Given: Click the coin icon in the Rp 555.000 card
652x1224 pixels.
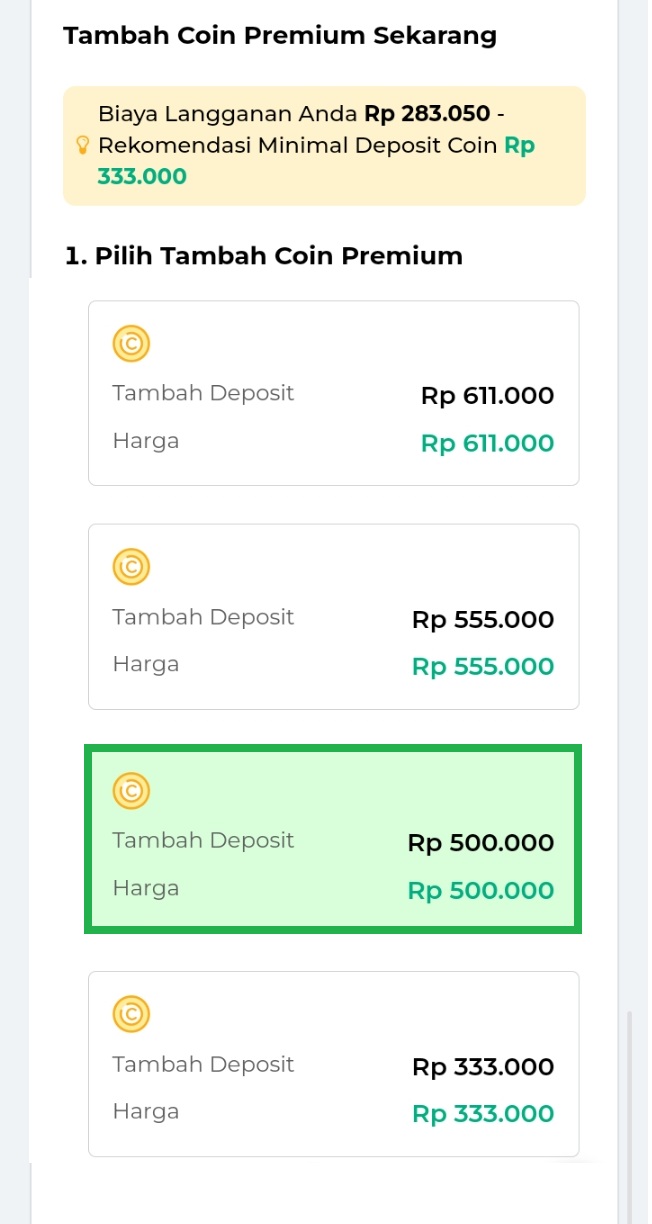Looking at the screenshot, I should tap(131, 568).
